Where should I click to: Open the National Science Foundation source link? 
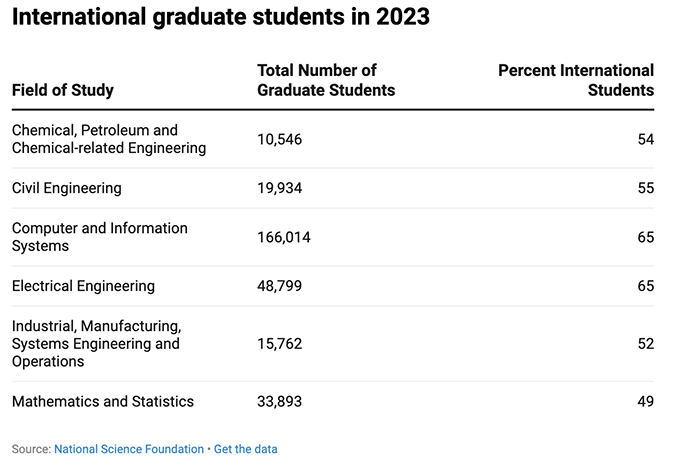[129, 450]
